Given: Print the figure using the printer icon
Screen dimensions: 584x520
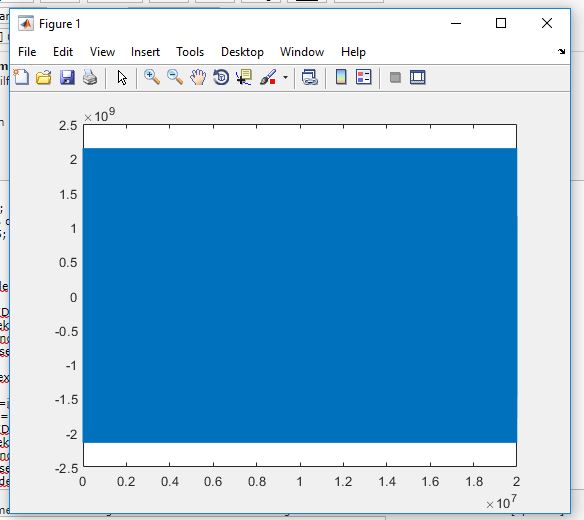Looking at the screenshot, I should [90, 77].
